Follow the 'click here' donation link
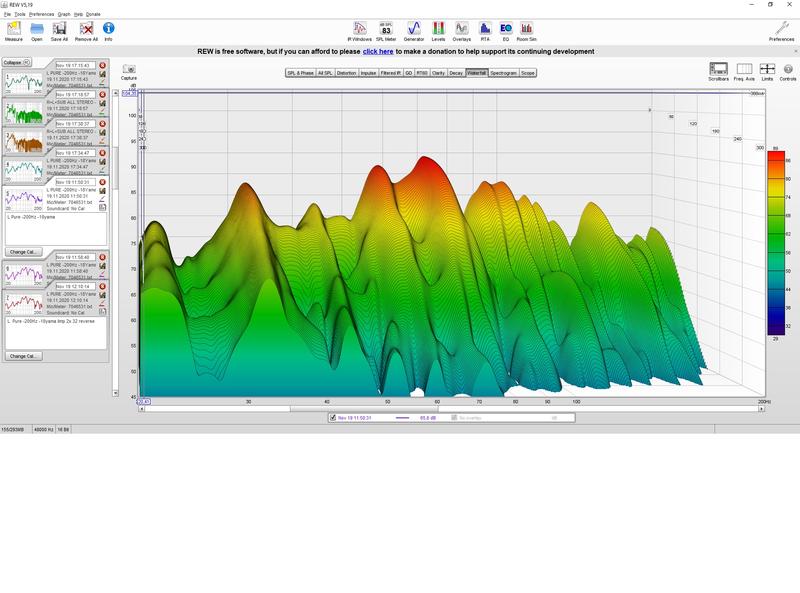 tap(378, 51)
